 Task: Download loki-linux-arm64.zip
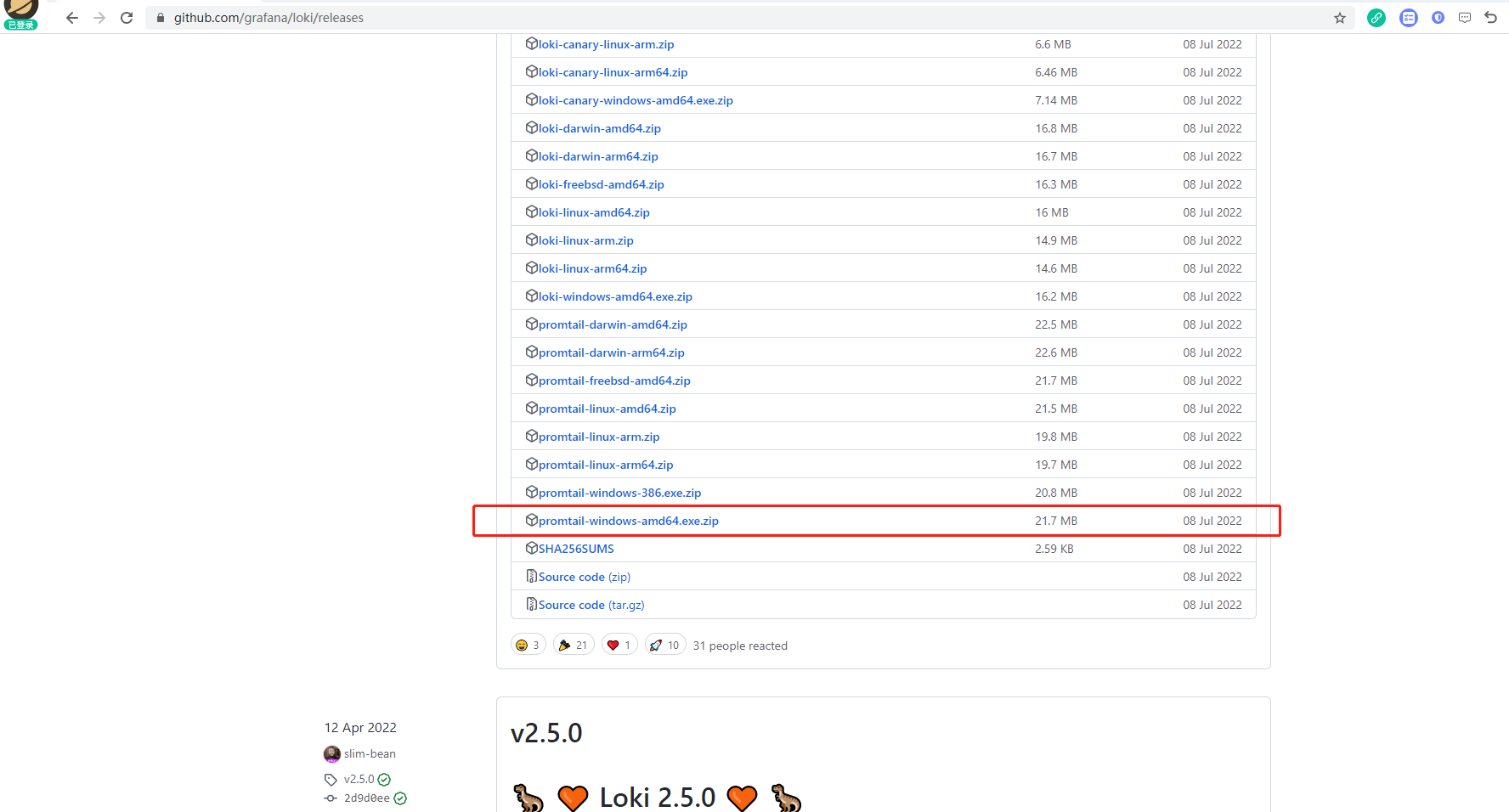tap(592, 268)
